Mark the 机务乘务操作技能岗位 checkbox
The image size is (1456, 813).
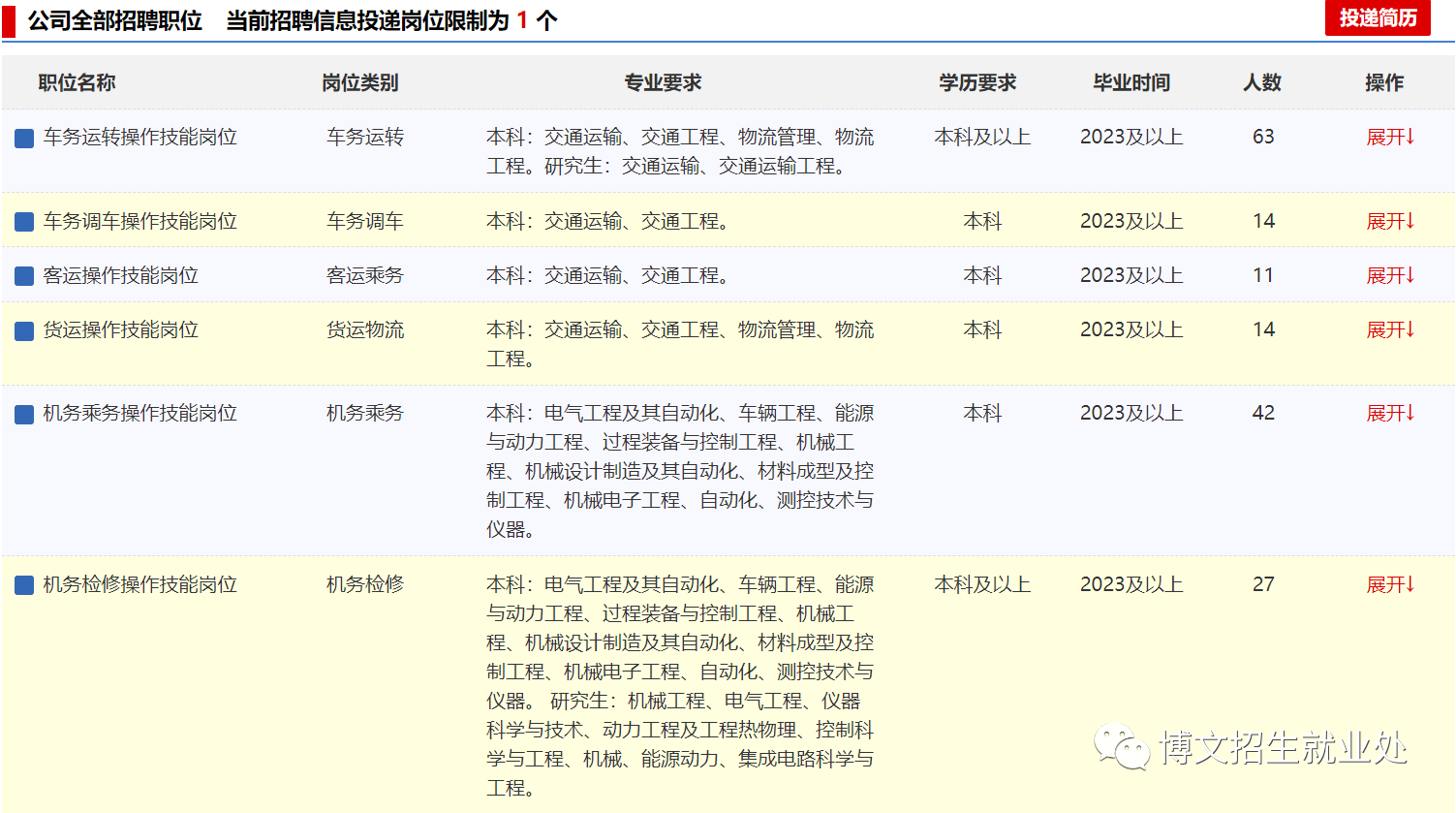point(24,415)
